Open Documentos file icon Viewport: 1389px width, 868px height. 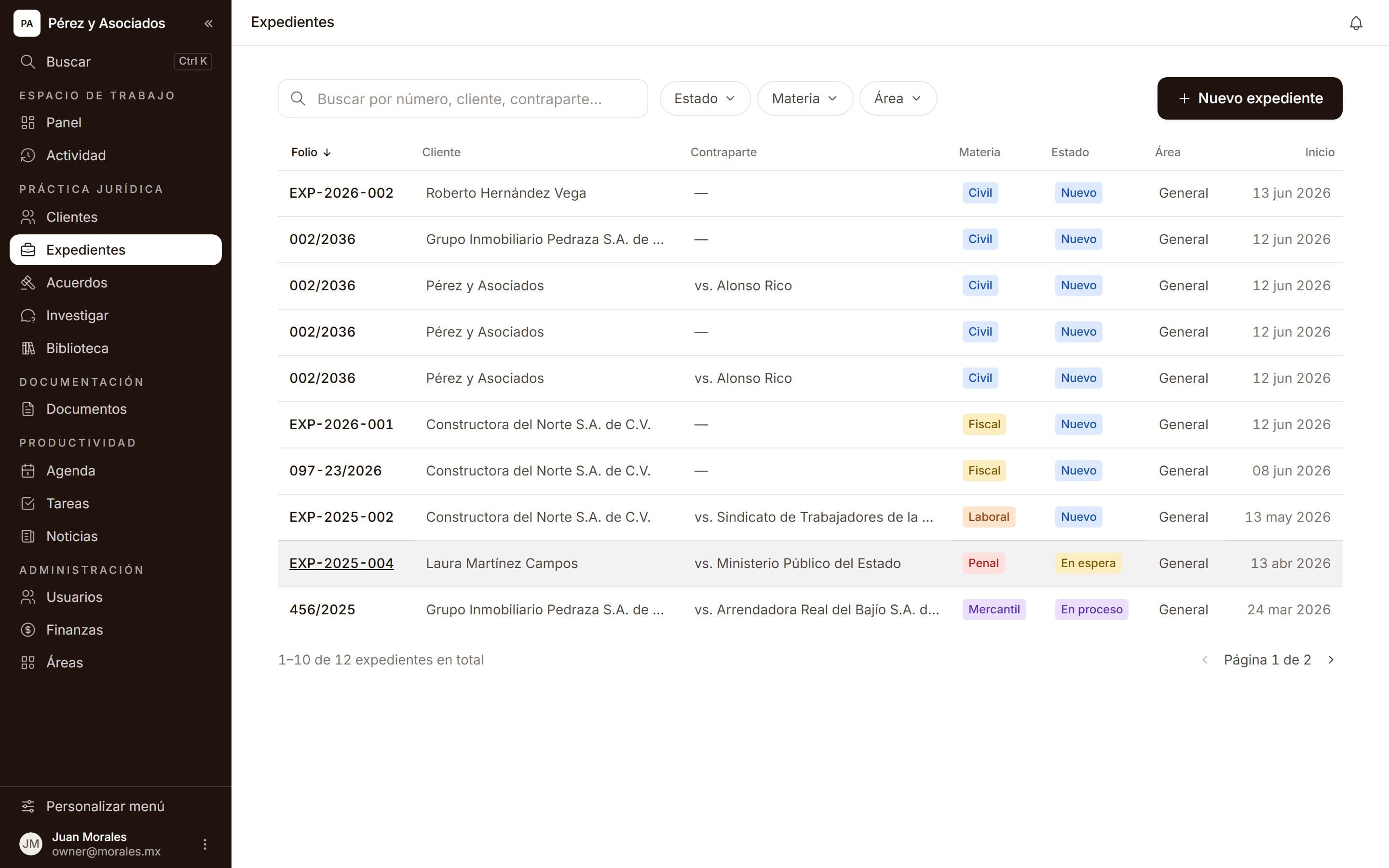27,409
